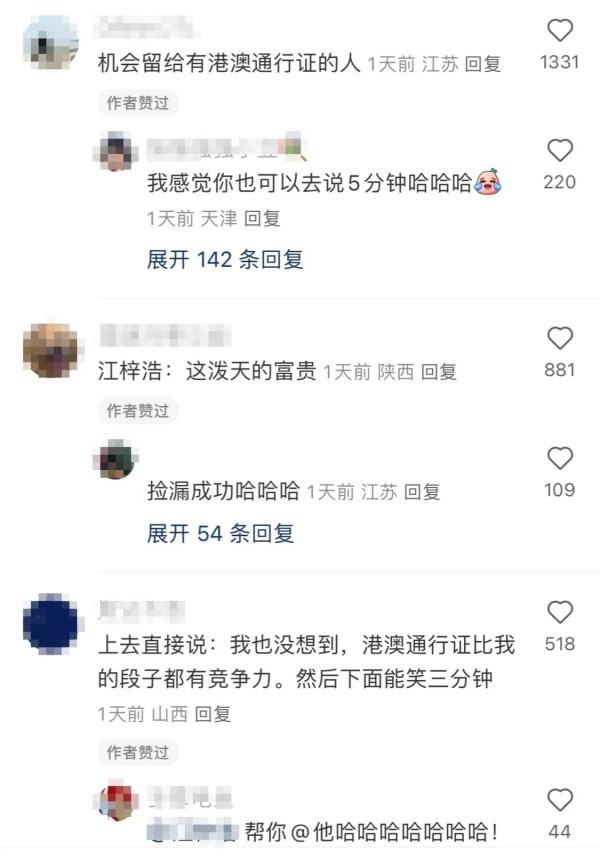Tap the 作者赞过 tag under first comment

[138, 103]
